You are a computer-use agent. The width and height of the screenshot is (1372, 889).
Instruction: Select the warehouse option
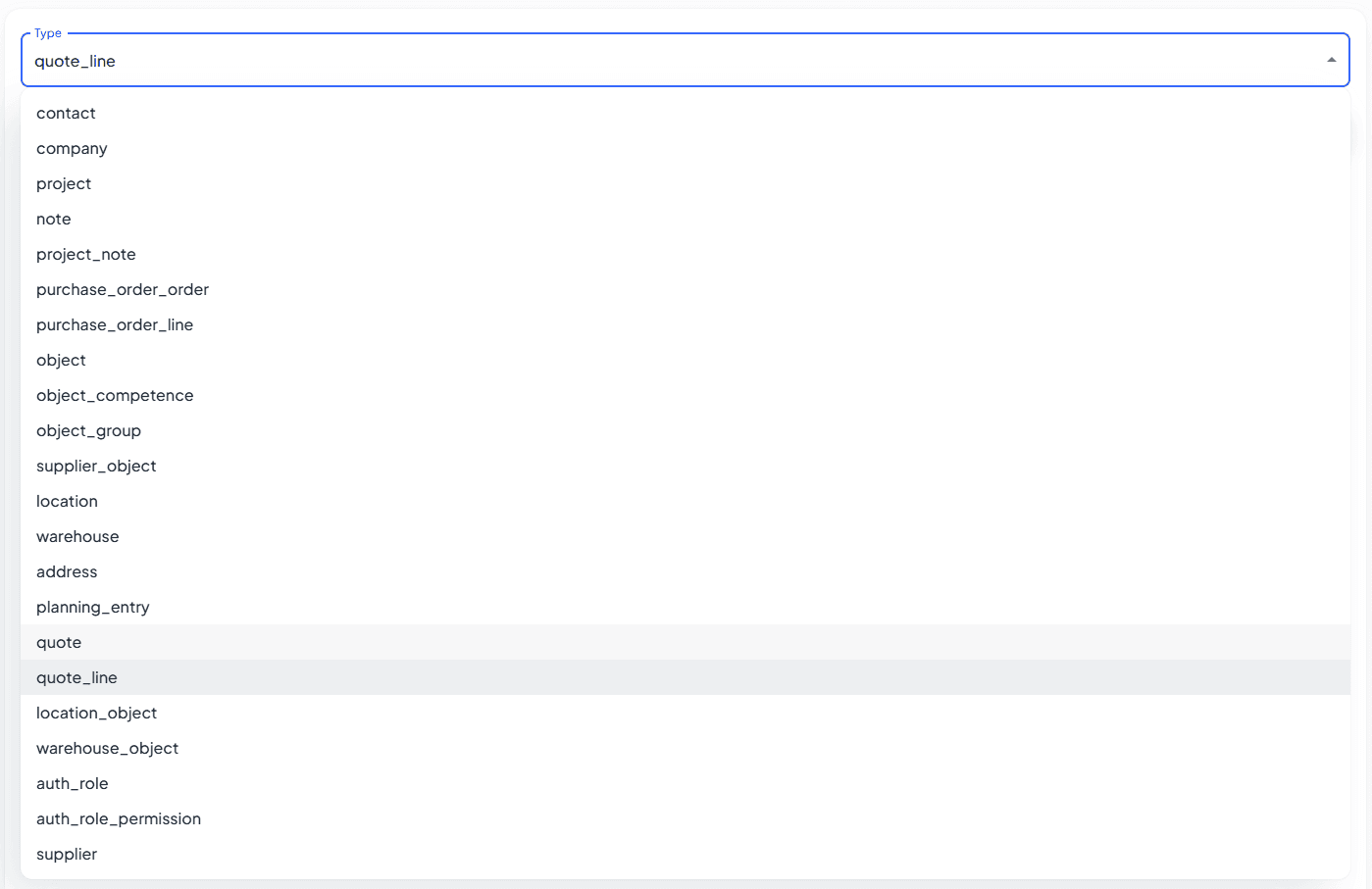coord(77,537)
